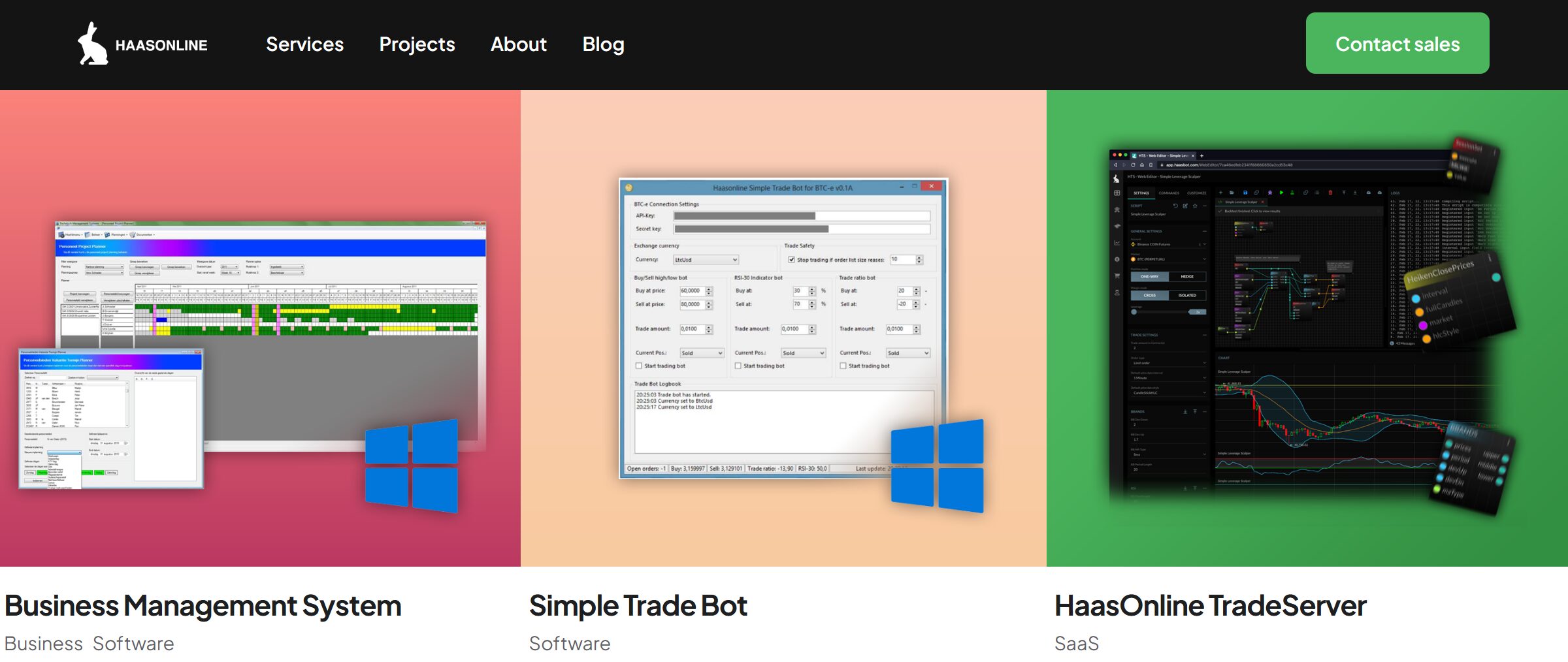Check Start trading bot under Buy/Sell high/low bot
This screenshot has height=662, width=1568.
coord(638,366)
